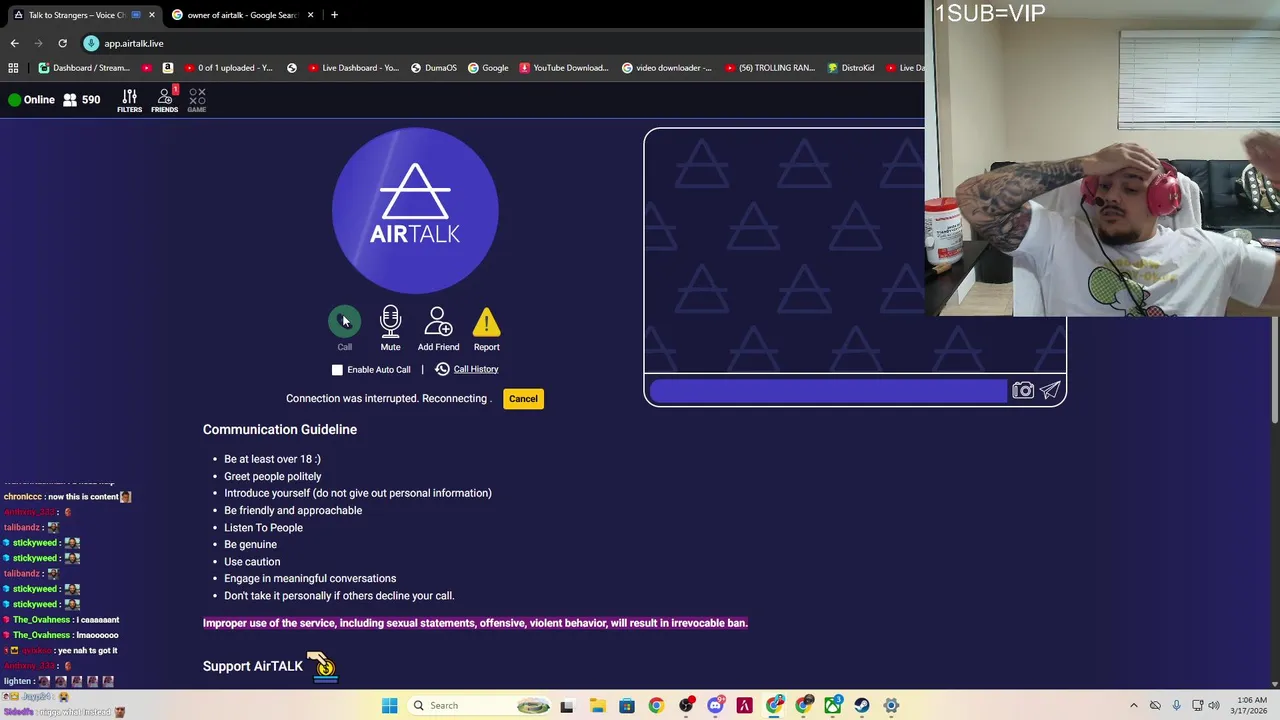Open a new browser tab

pyautogui.click(x=334, y=15)
